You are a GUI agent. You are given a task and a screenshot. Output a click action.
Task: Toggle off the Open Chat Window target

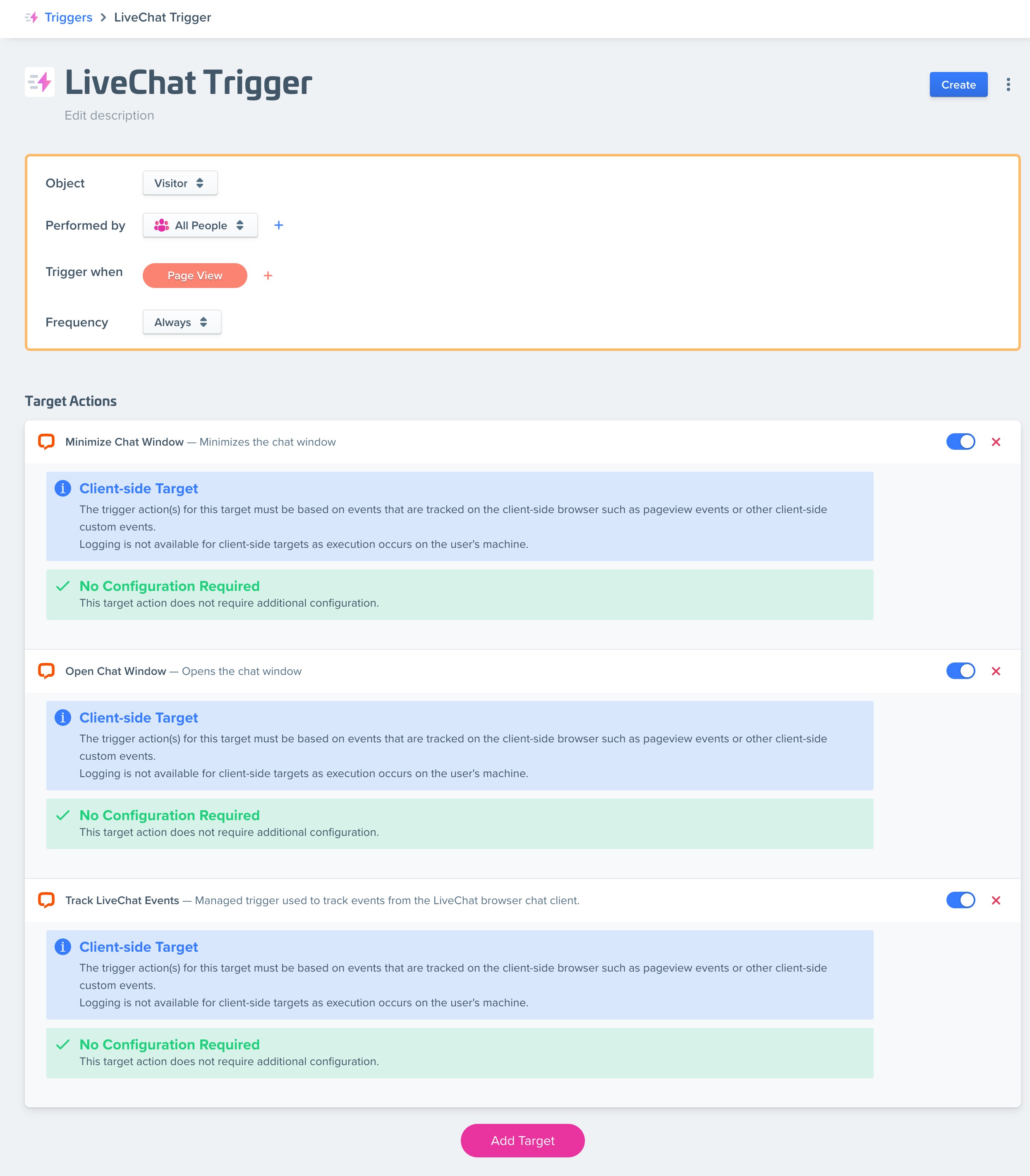961,671
